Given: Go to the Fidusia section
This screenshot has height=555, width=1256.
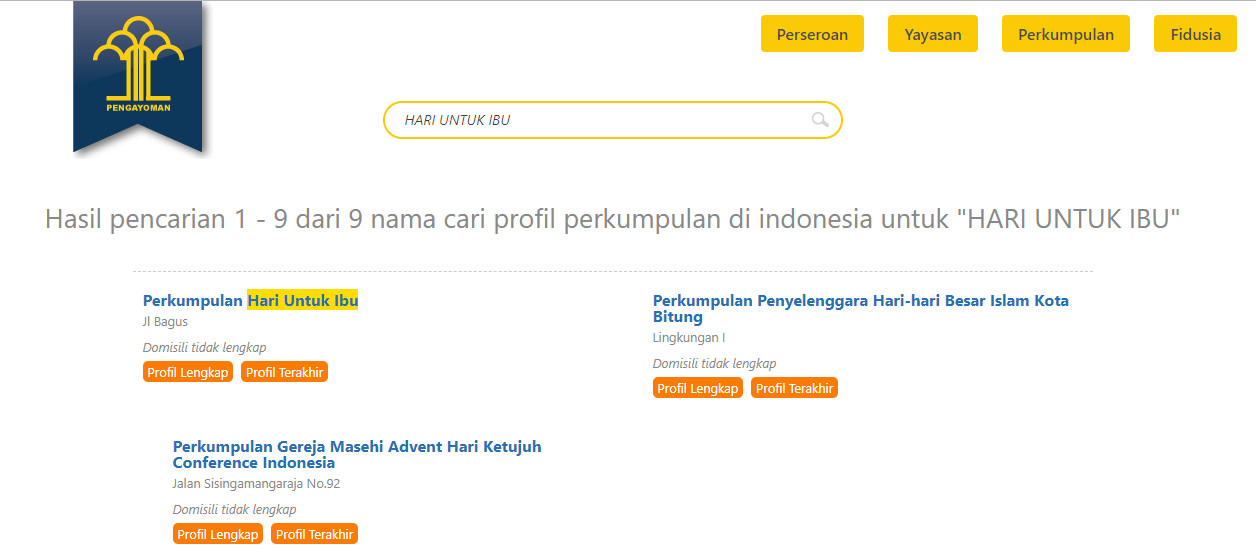Looking at the screenshot, I should point(1195,34).
